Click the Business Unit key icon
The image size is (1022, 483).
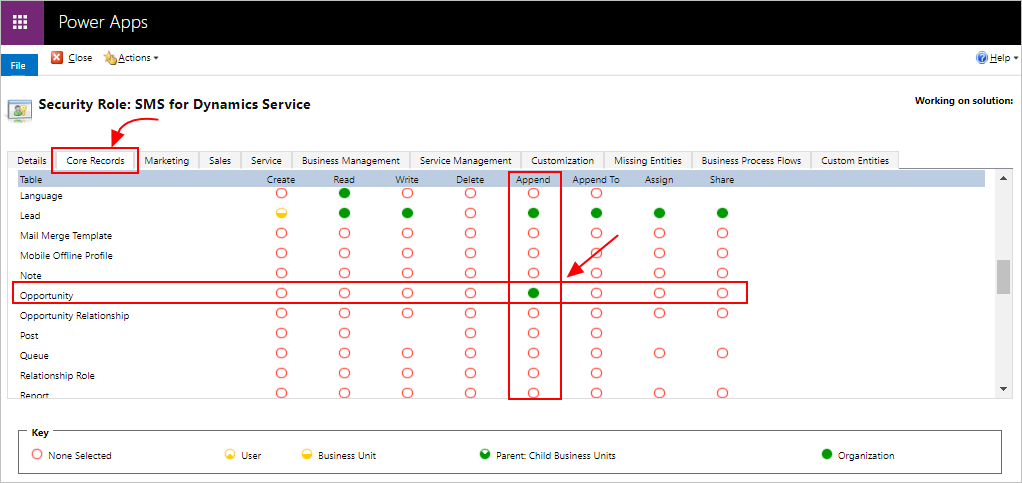click(306, 454)
